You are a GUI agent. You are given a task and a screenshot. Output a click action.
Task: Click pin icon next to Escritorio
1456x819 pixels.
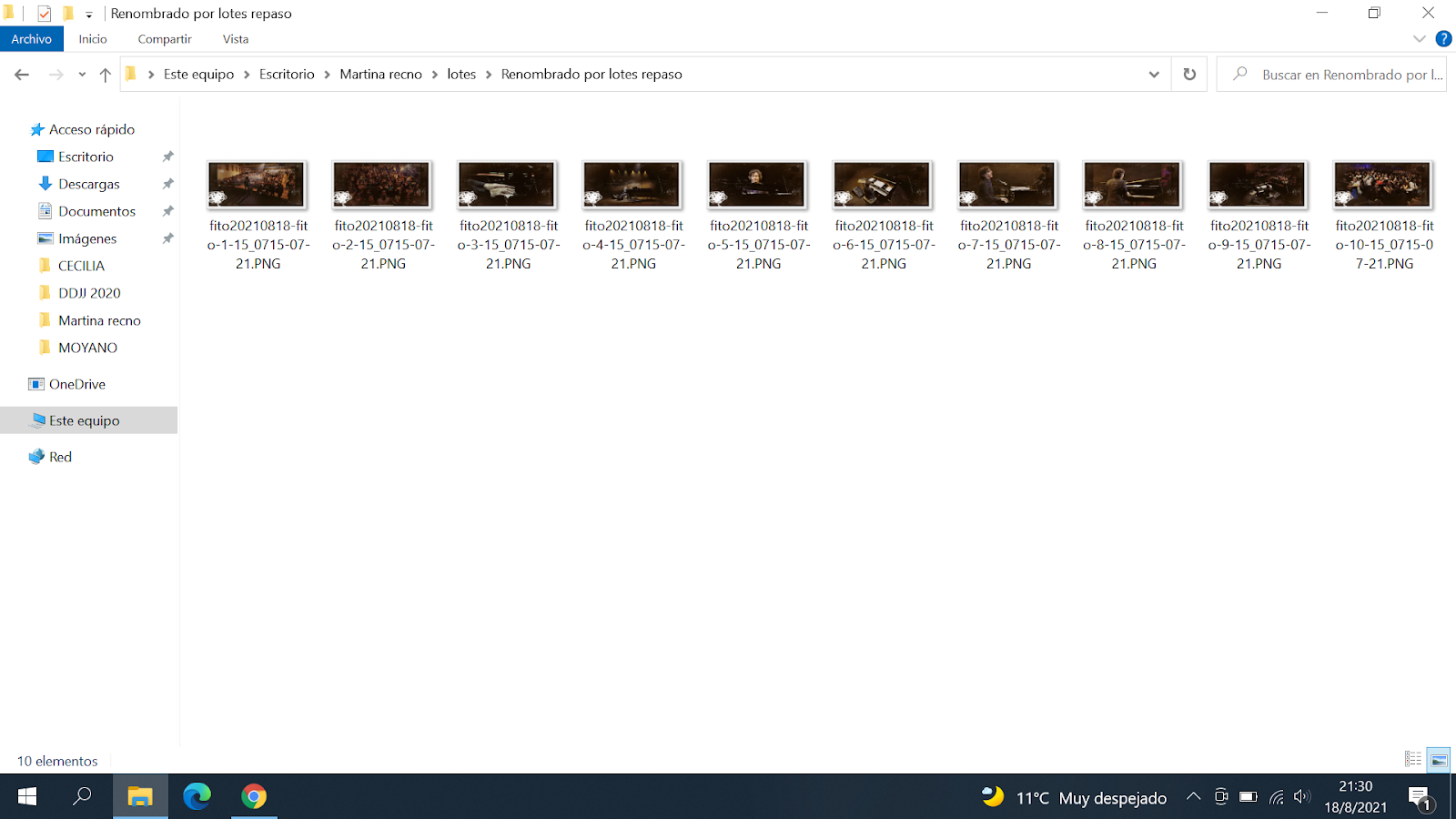[167, 157]
